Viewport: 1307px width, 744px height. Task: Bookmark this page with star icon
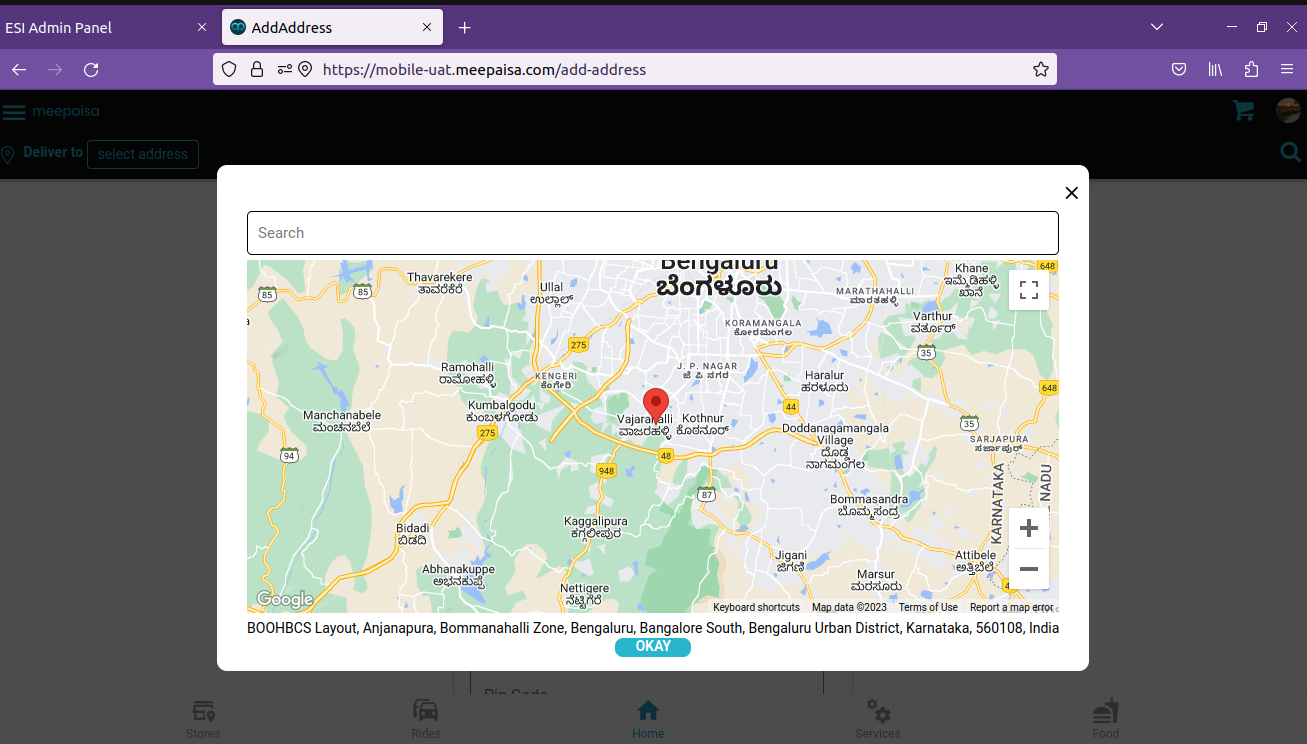pos(1040,69)
